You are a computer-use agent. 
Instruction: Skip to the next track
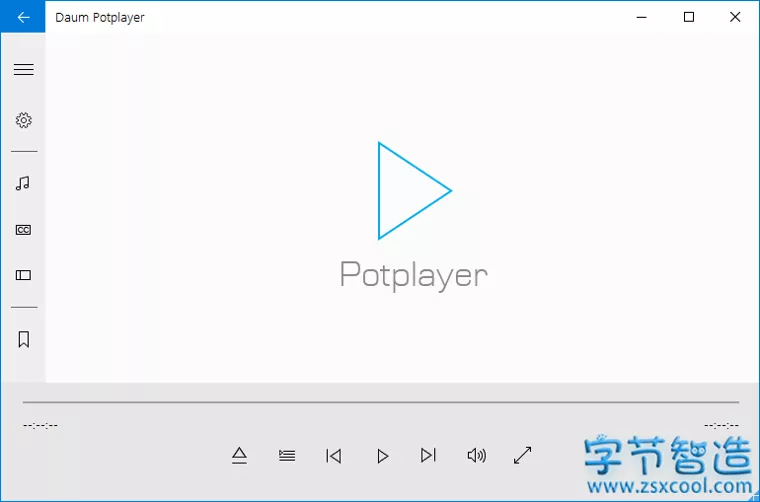click(428, 455)
